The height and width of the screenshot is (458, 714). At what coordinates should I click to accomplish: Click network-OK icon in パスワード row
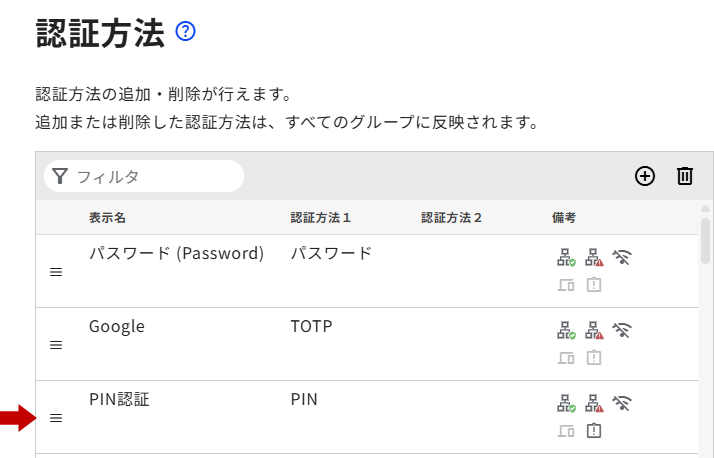(x=566, y=257)
